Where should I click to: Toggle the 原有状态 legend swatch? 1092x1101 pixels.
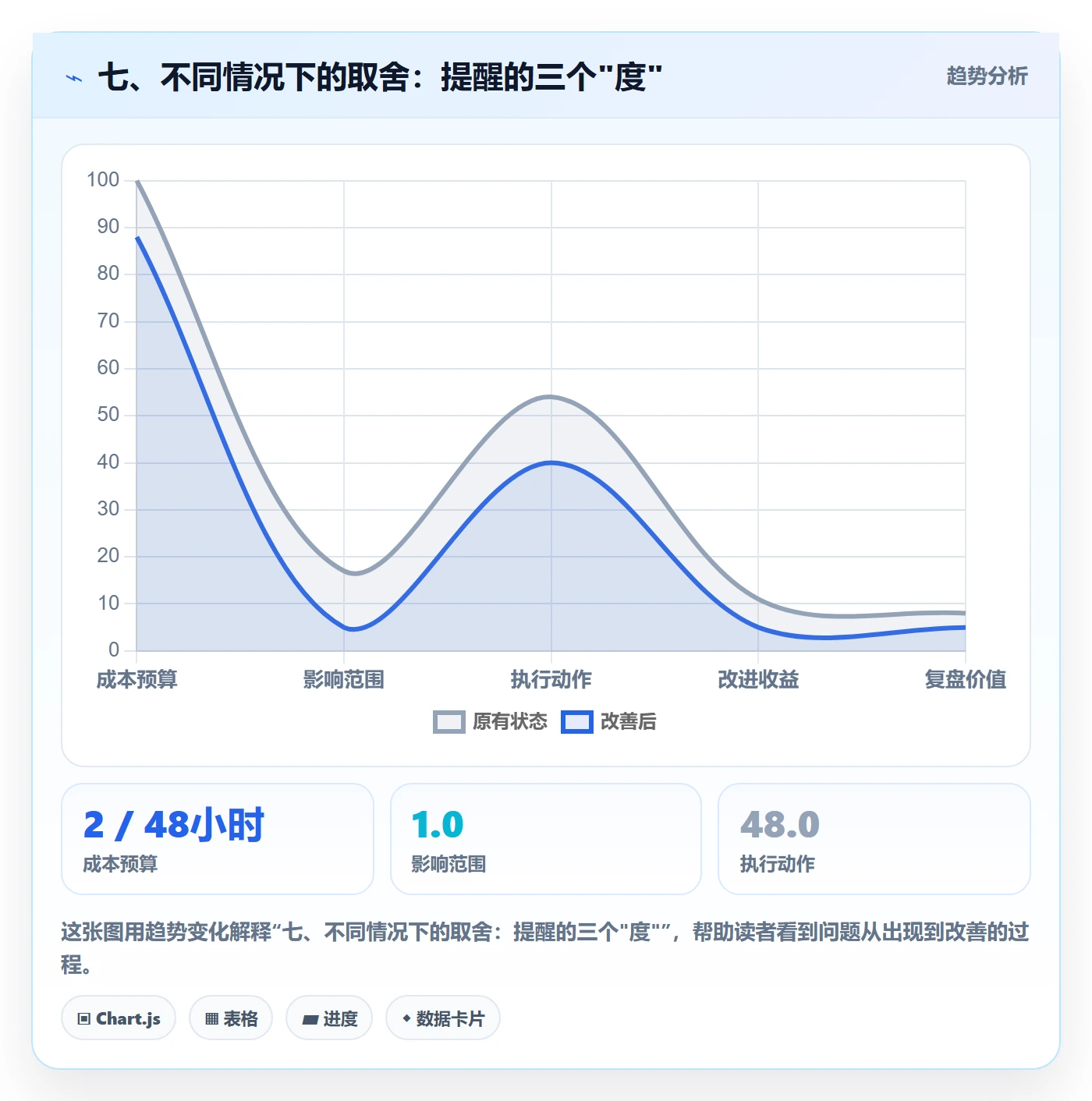pos(449,722)
